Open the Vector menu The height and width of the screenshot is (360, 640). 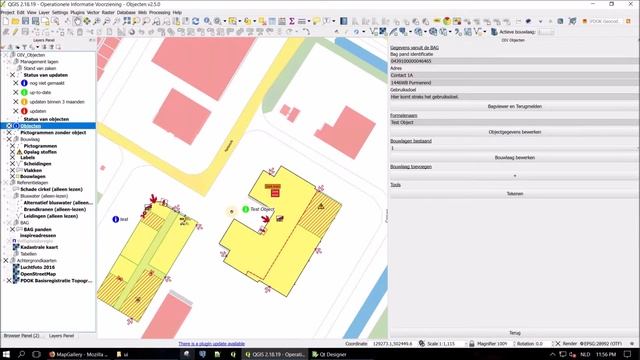pyautogui.click(x=93, y=13)
